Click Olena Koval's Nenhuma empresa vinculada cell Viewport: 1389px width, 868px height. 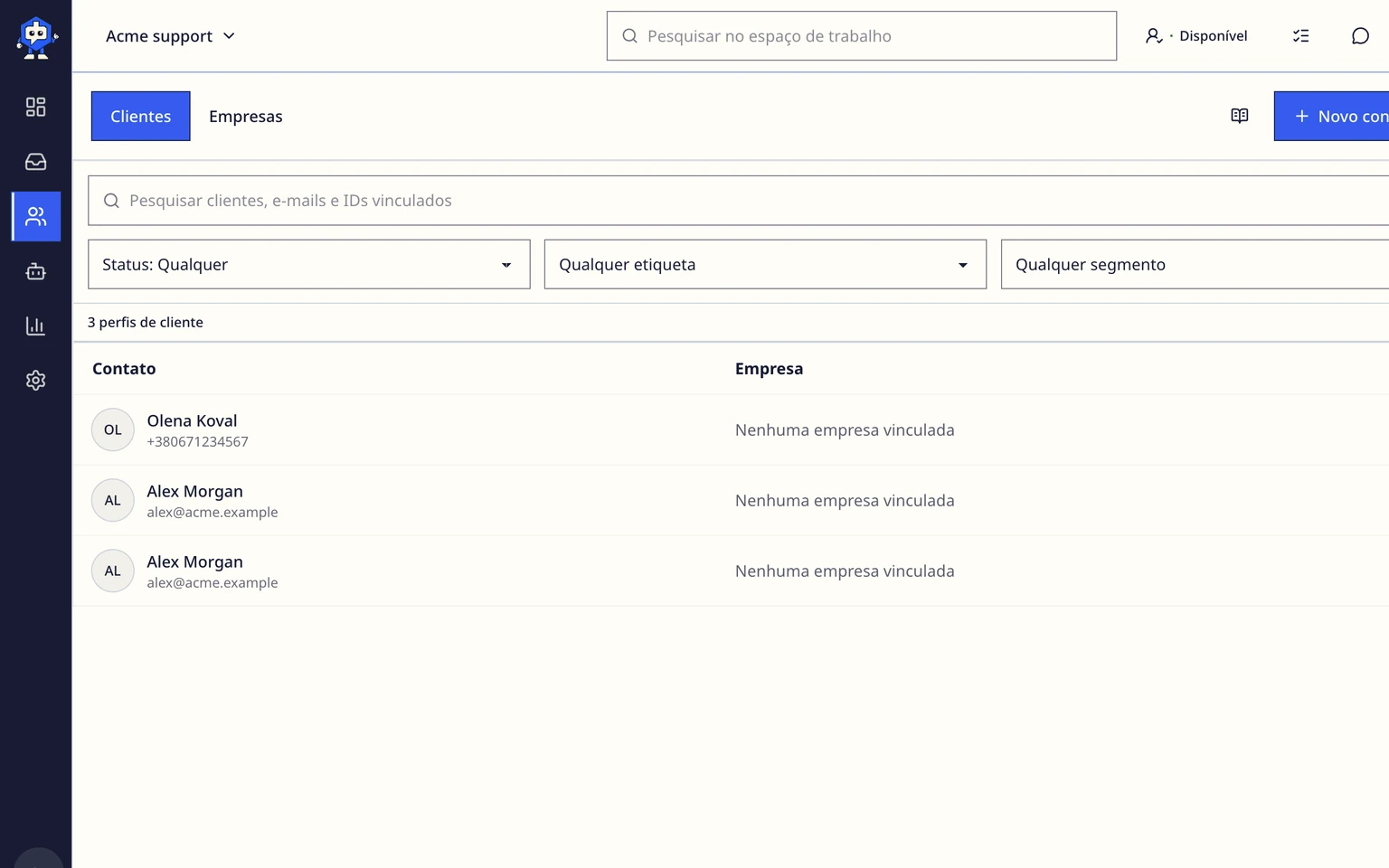[x=845, y=430]
